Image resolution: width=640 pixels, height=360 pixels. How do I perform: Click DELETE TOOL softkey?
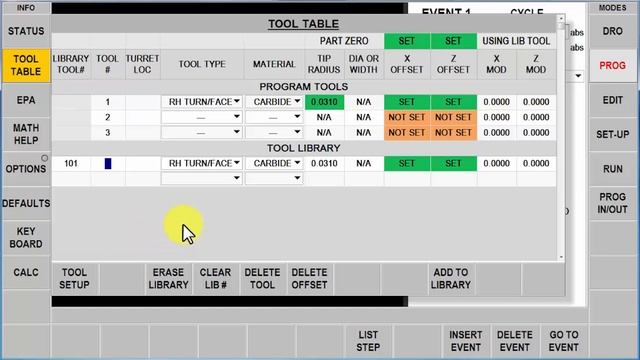click(262, 279)
